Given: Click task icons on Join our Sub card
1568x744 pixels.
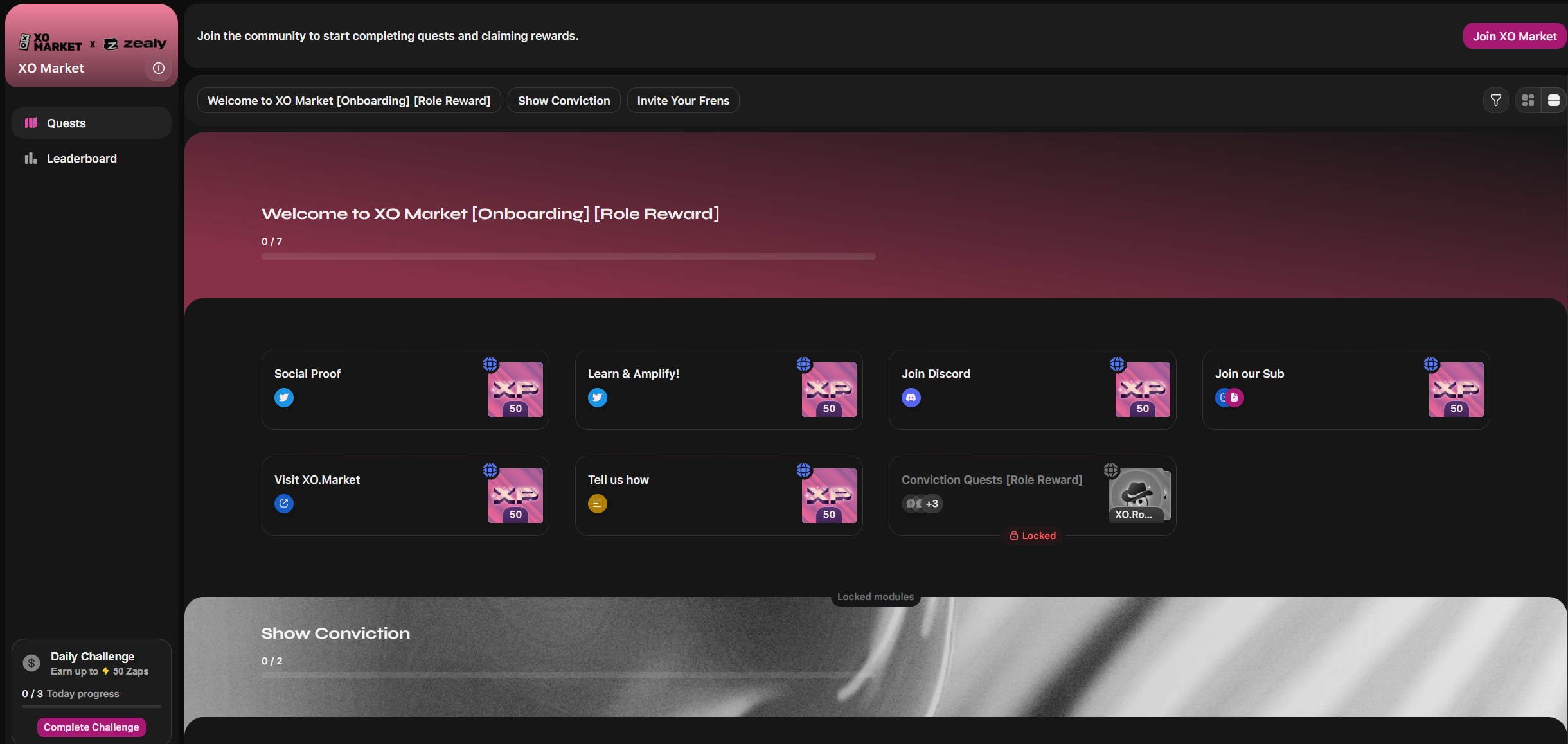Looking at the screenshot, I should pyautogui.click(x=1229, y=398).
